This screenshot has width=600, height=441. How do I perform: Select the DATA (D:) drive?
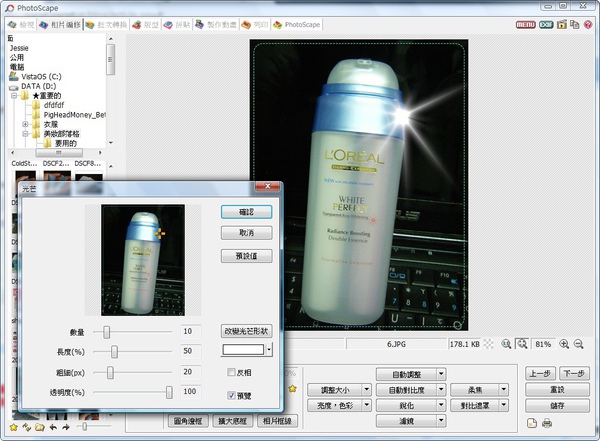(x=39, y=86)
